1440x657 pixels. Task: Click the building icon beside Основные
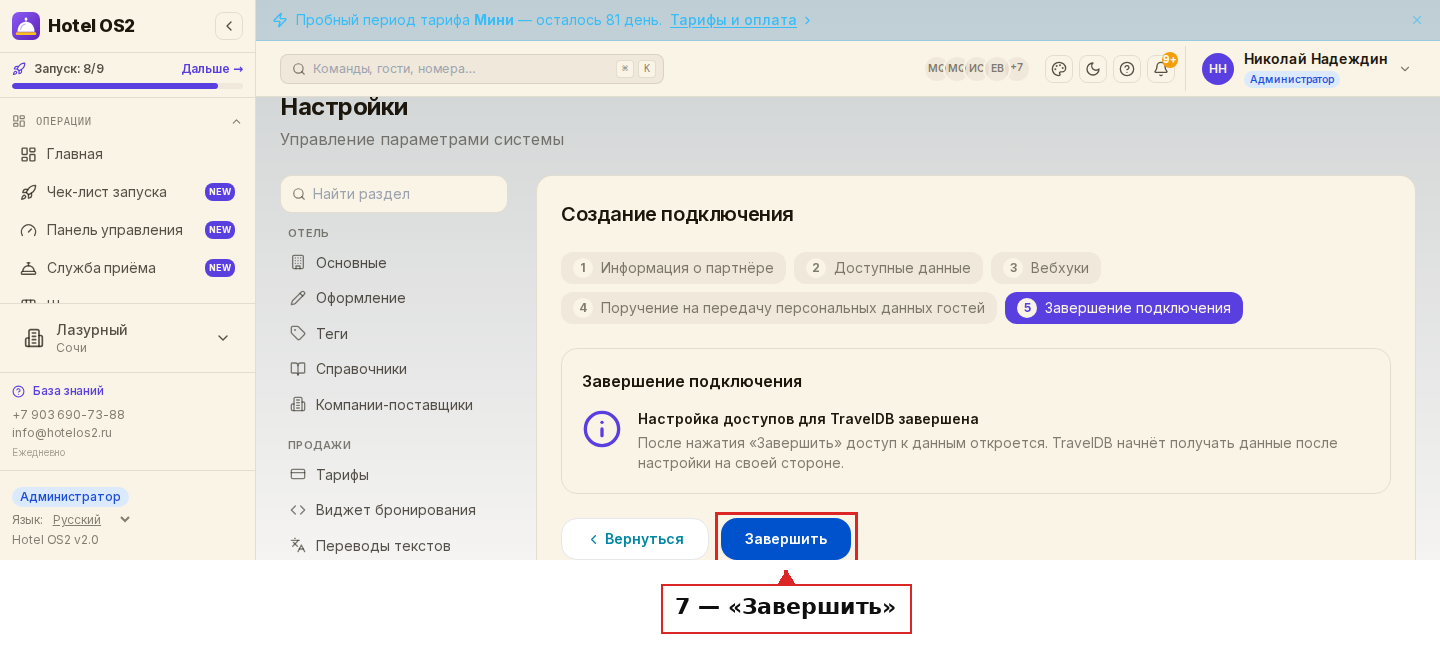[298, 262]
